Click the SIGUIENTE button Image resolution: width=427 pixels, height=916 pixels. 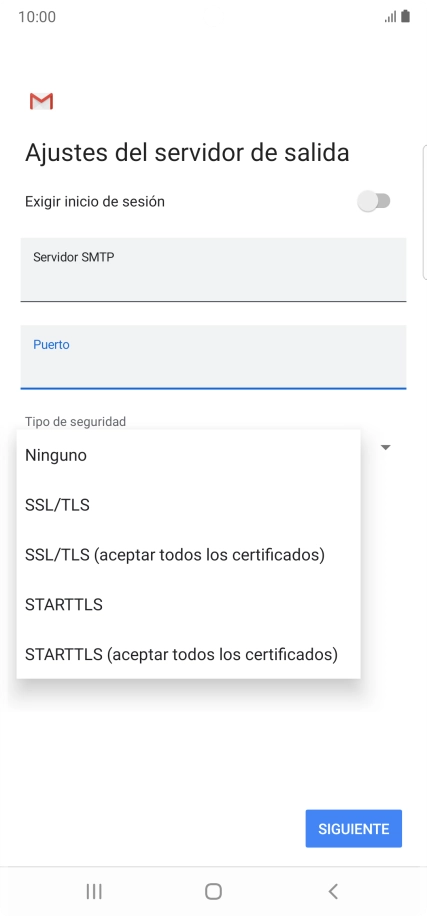pyautogui.click(x=353, y=828)
